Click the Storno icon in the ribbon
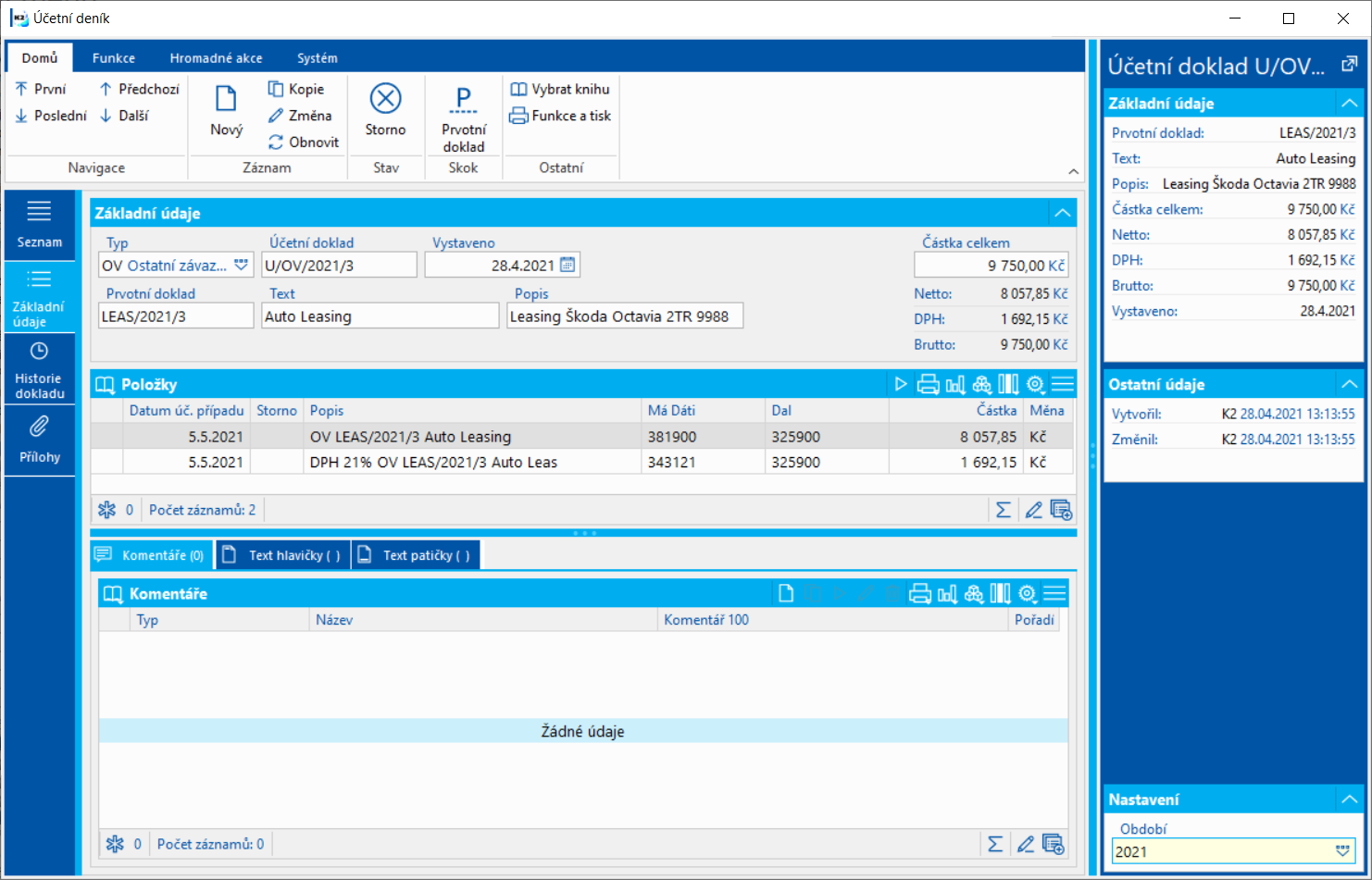The image size is (1372, 880). tap(385, 99)
